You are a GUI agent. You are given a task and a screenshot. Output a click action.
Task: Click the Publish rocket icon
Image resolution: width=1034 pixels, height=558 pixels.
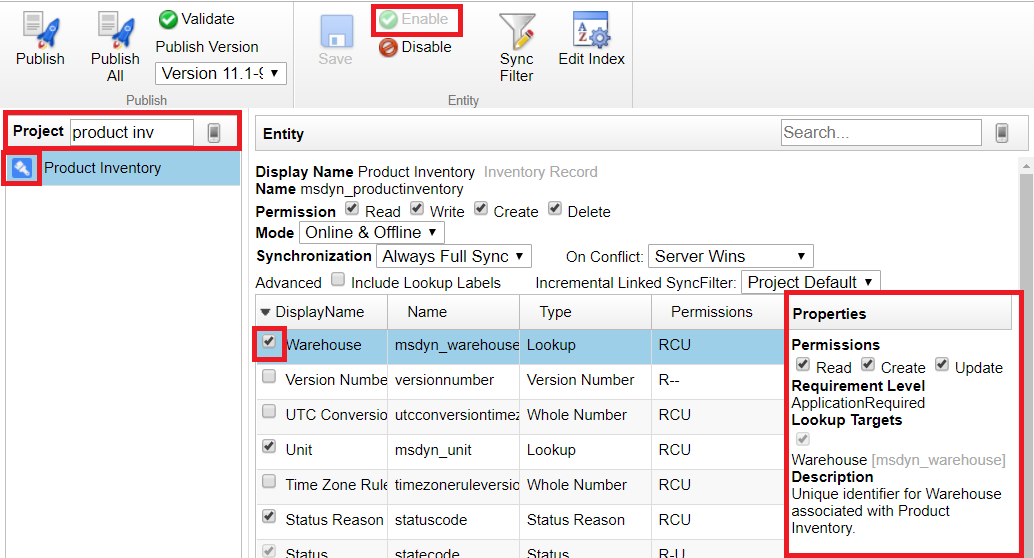(40, 31)
